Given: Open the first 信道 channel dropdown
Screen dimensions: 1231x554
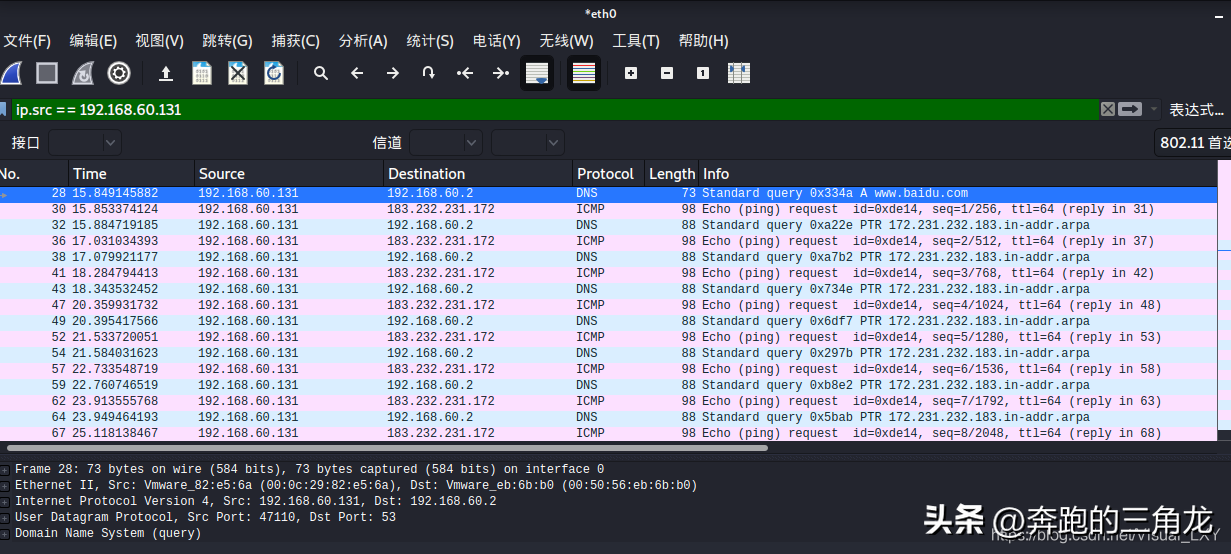Looking at the screenshot, I should (x=446, y=143).
